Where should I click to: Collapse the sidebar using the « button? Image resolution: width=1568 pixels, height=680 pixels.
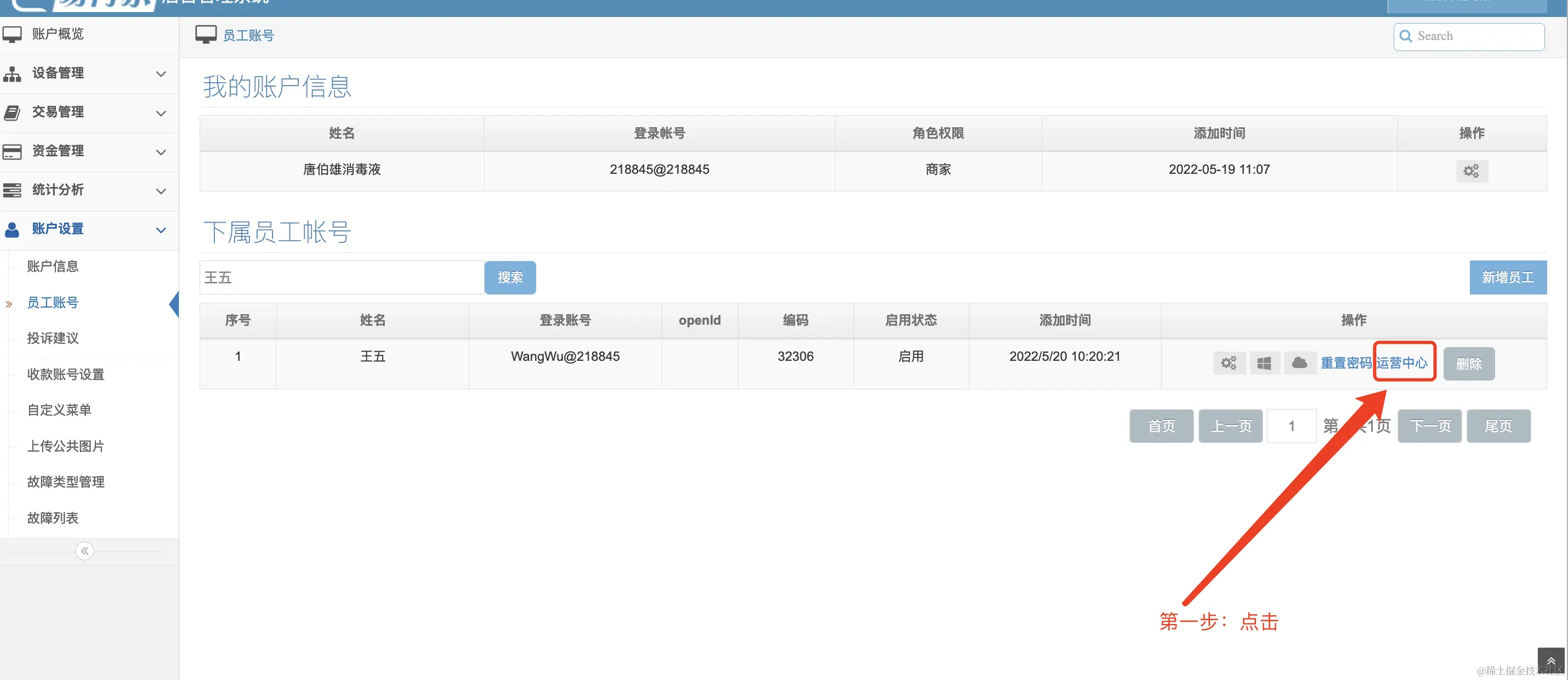(84, 551)
